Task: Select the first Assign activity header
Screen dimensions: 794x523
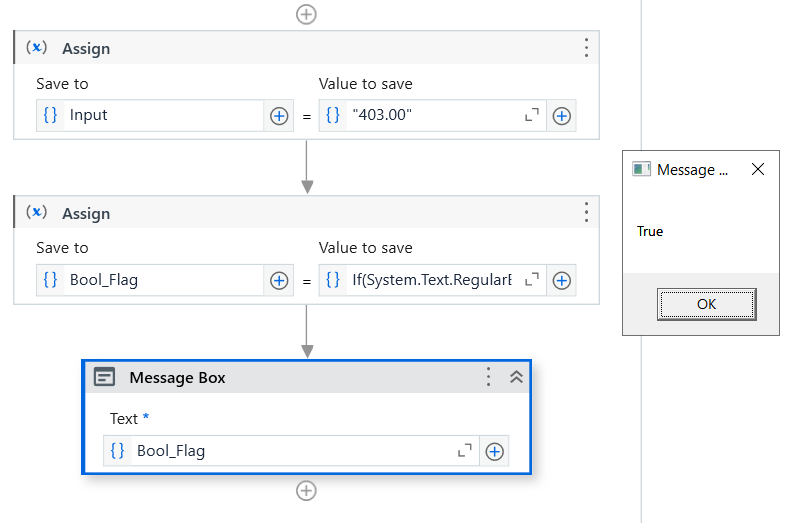Action: click(300, 48)
